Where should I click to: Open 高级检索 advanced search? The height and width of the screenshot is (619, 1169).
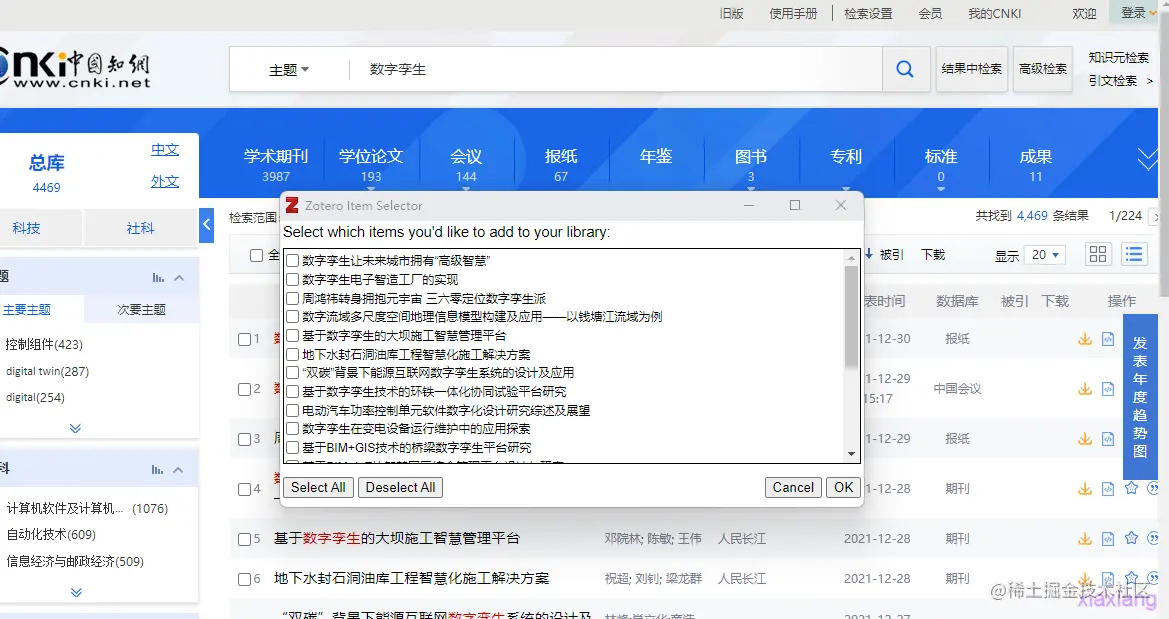[x=1042, y=69]
